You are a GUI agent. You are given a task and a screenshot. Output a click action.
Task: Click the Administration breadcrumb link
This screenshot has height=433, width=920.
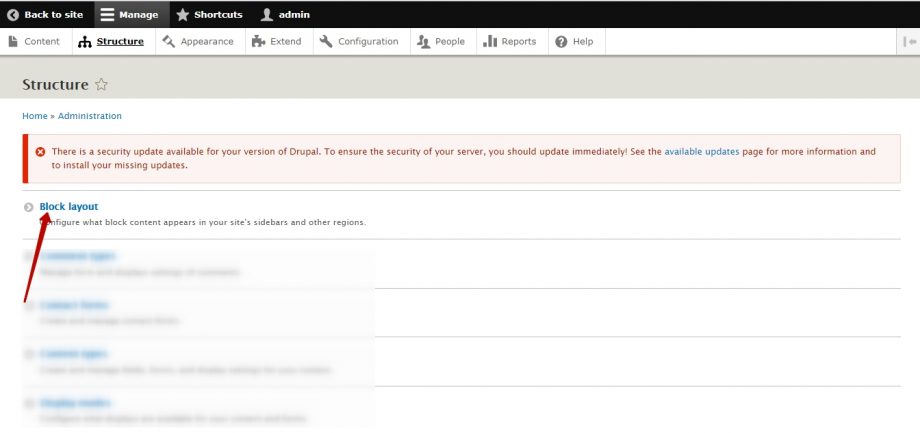coord(90,116)
